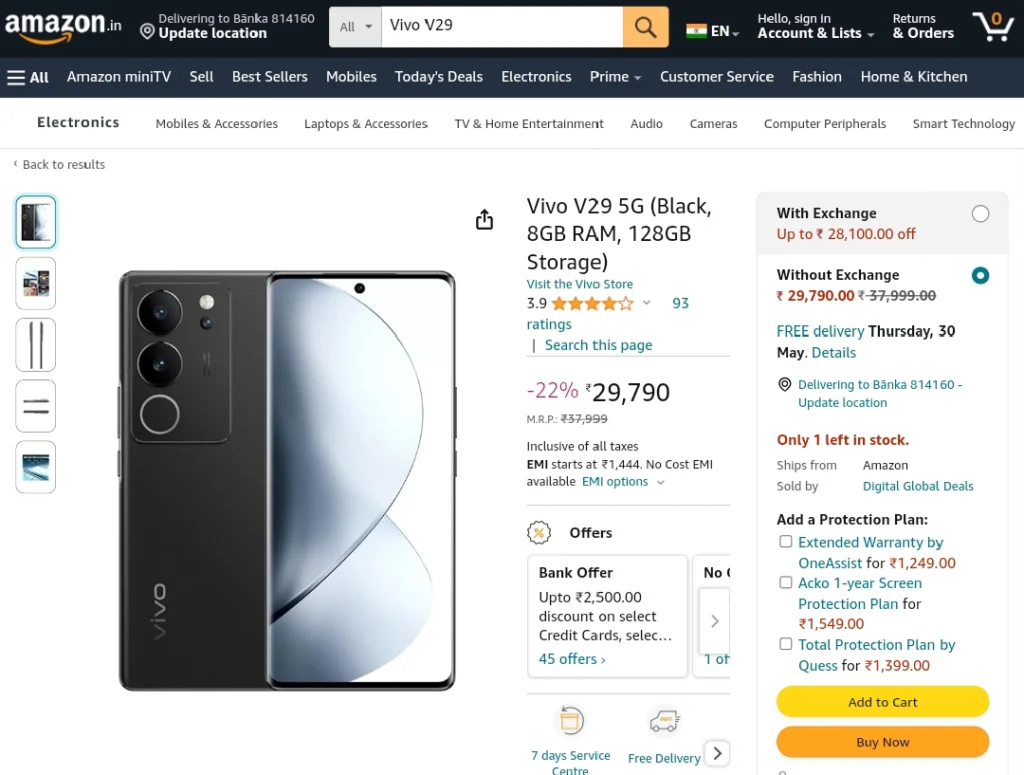
Task: Check Acko 1-year Screen Protection Plan
Action: tap(786, 582)
